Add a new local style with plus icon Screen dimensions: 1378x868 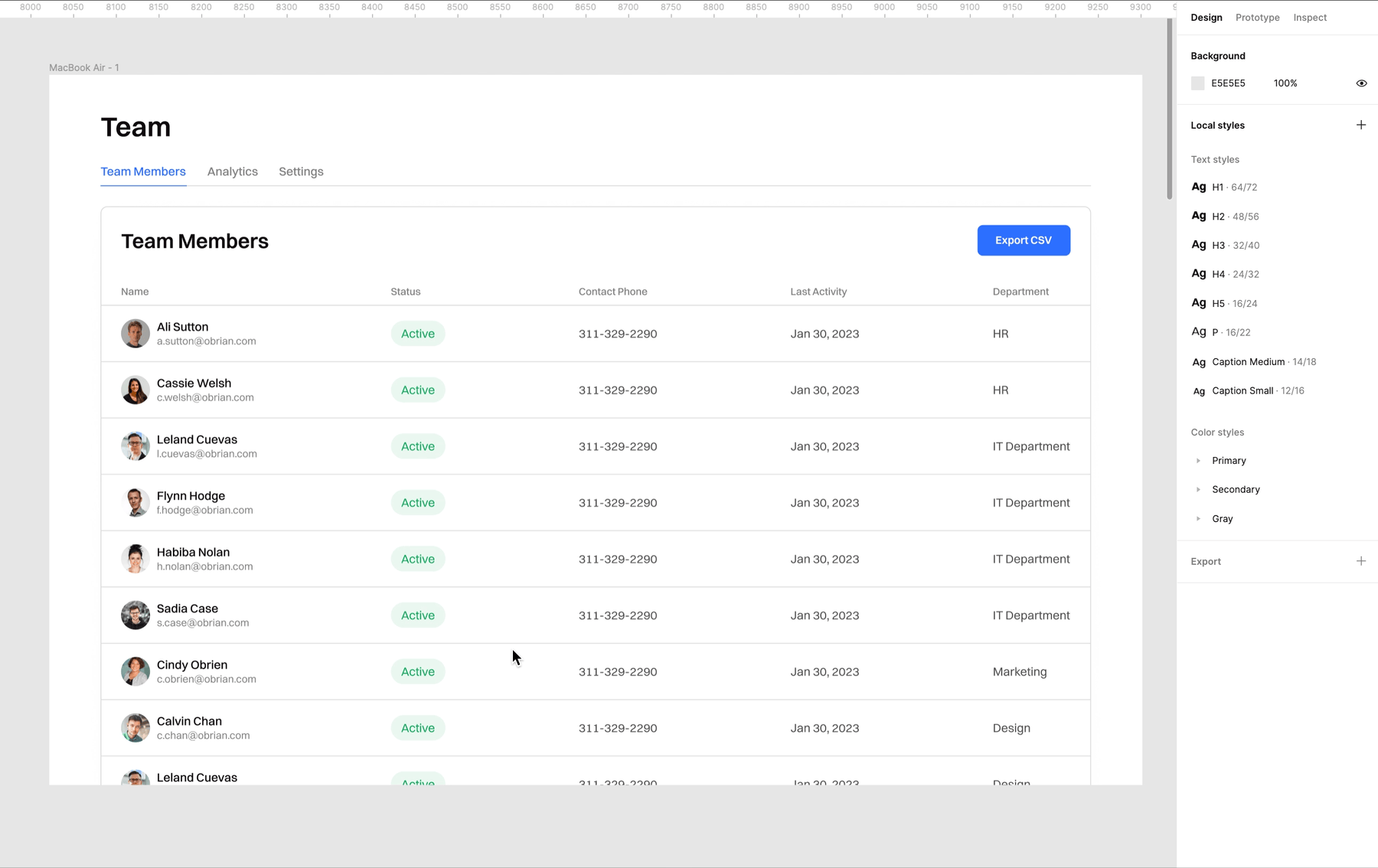pos(1360,125)
